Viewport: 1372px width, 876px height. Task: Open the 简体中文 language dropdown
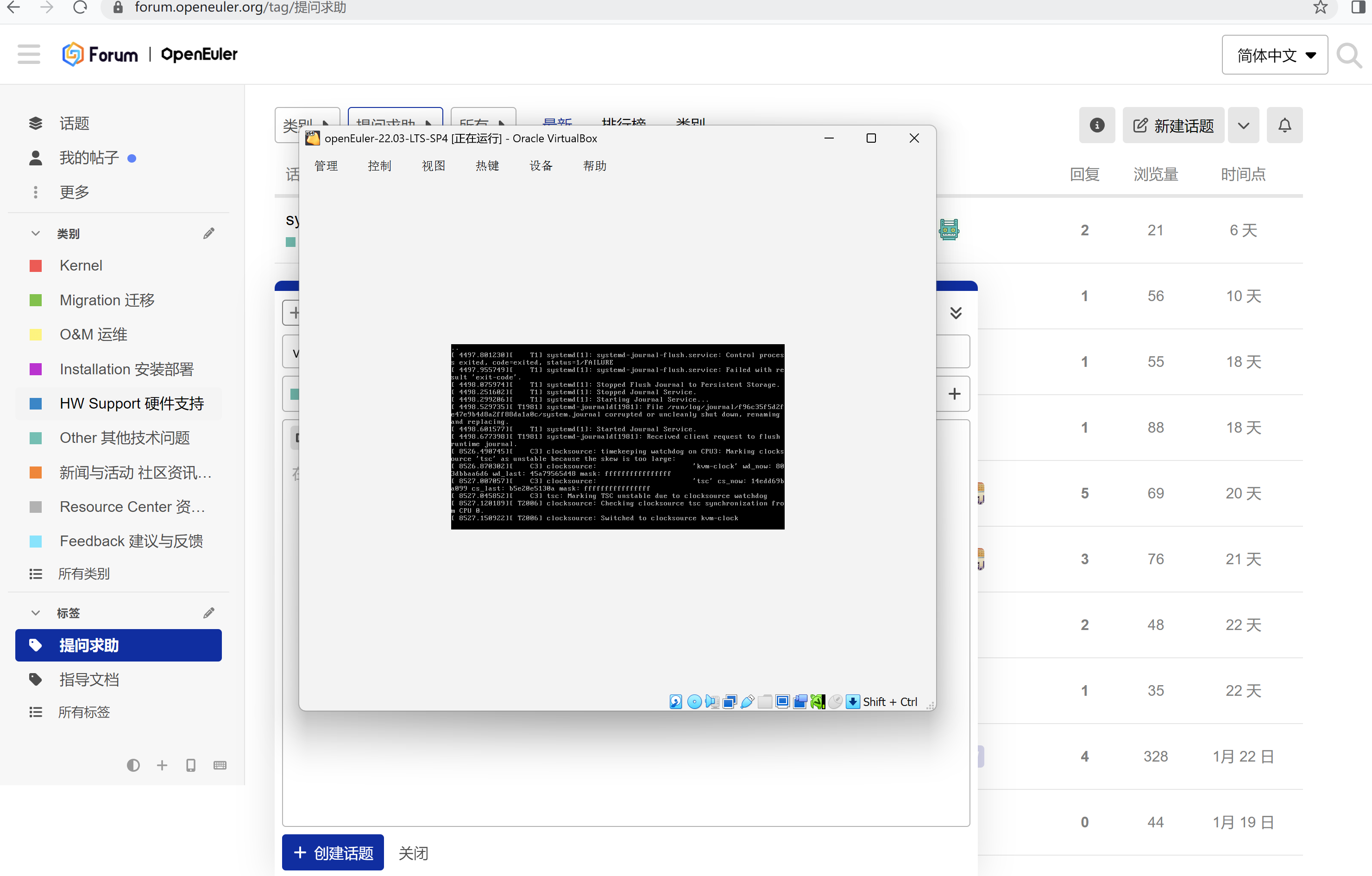click(1274, 55)
